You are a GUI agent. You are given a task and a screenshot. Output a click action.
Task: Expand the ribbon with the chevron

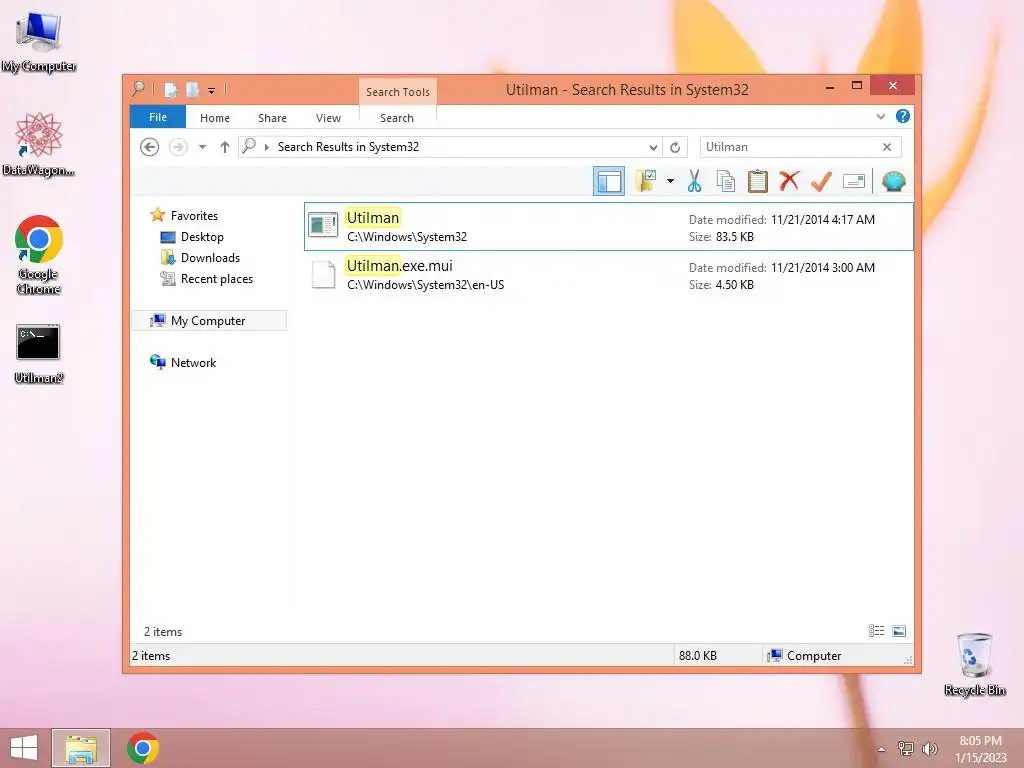(881, 116)
